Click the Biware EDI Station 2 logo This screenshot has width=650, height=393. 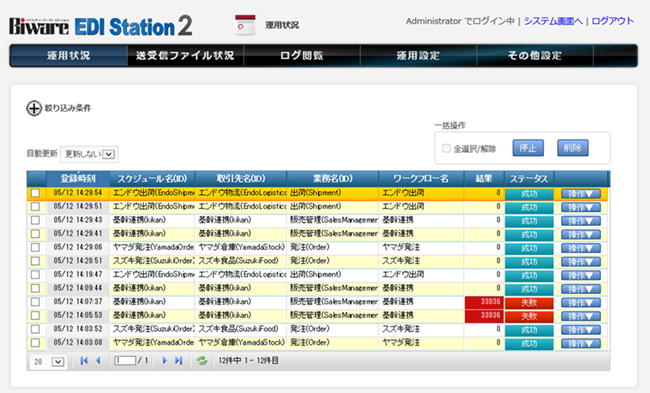pos(101,26)
